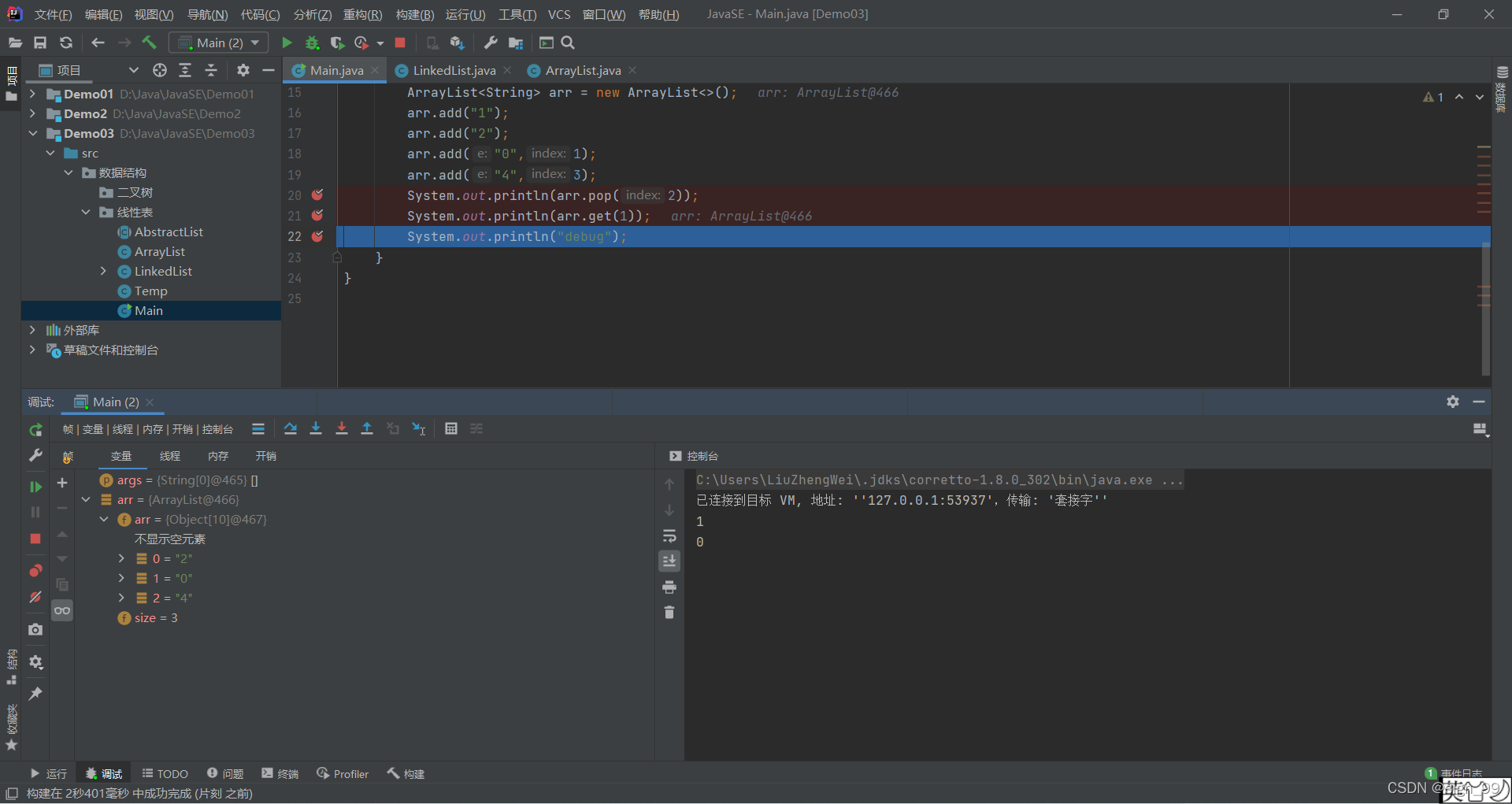Viewport: 1512px width, 804px height.
Task: View breakpoints in the debug sidebar
Action: pos(35,570)
